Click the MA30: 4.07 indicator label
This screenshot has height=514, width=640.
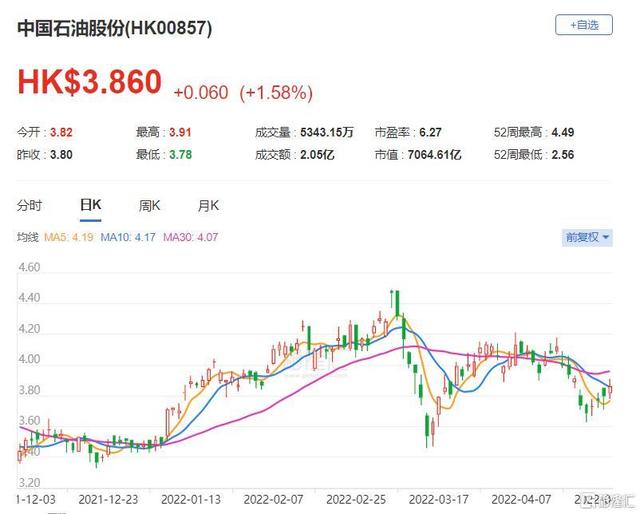pyautogui.click(x=191, y=237)
